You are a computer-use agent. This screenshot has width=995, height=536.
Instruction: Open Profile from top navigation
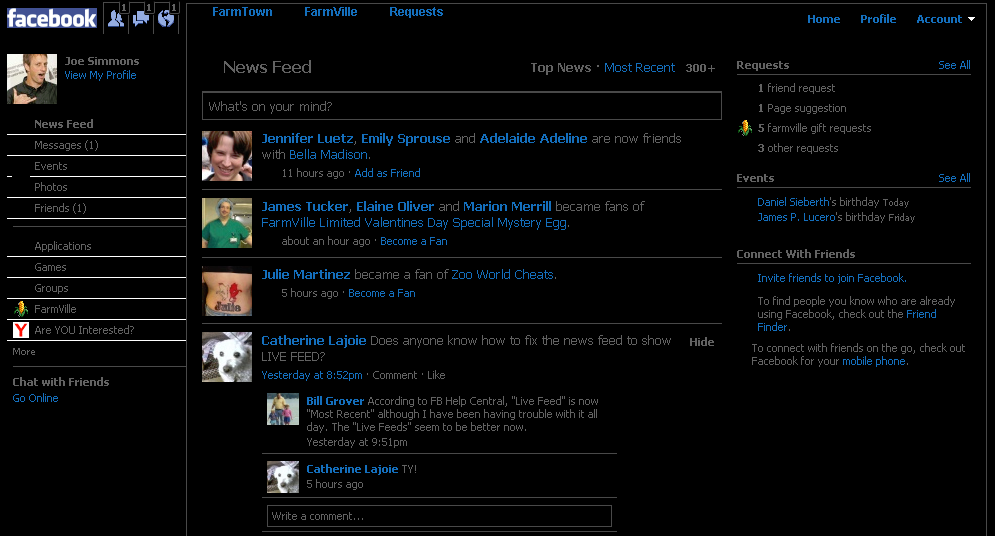coord(878,19)
